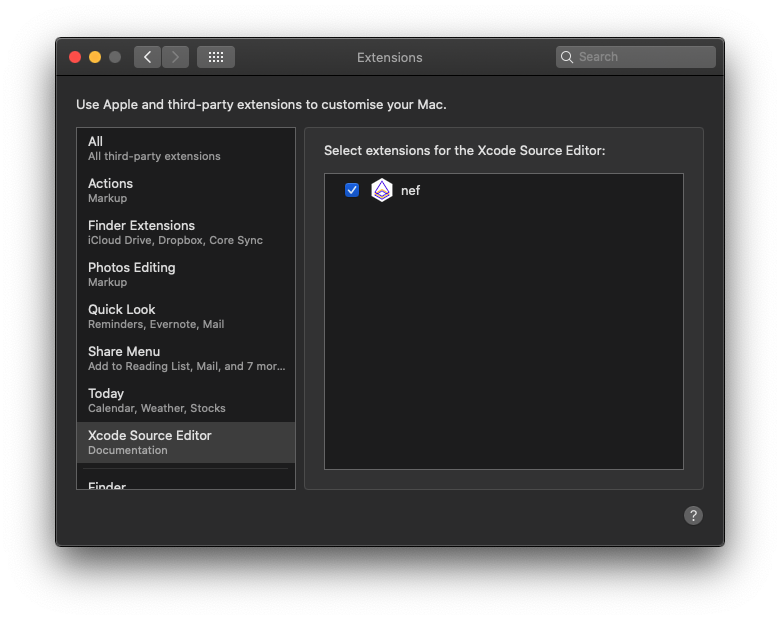Show all preferences via grid icon
The width and height of the screenshot is (780, 620).
click(216, 57)
